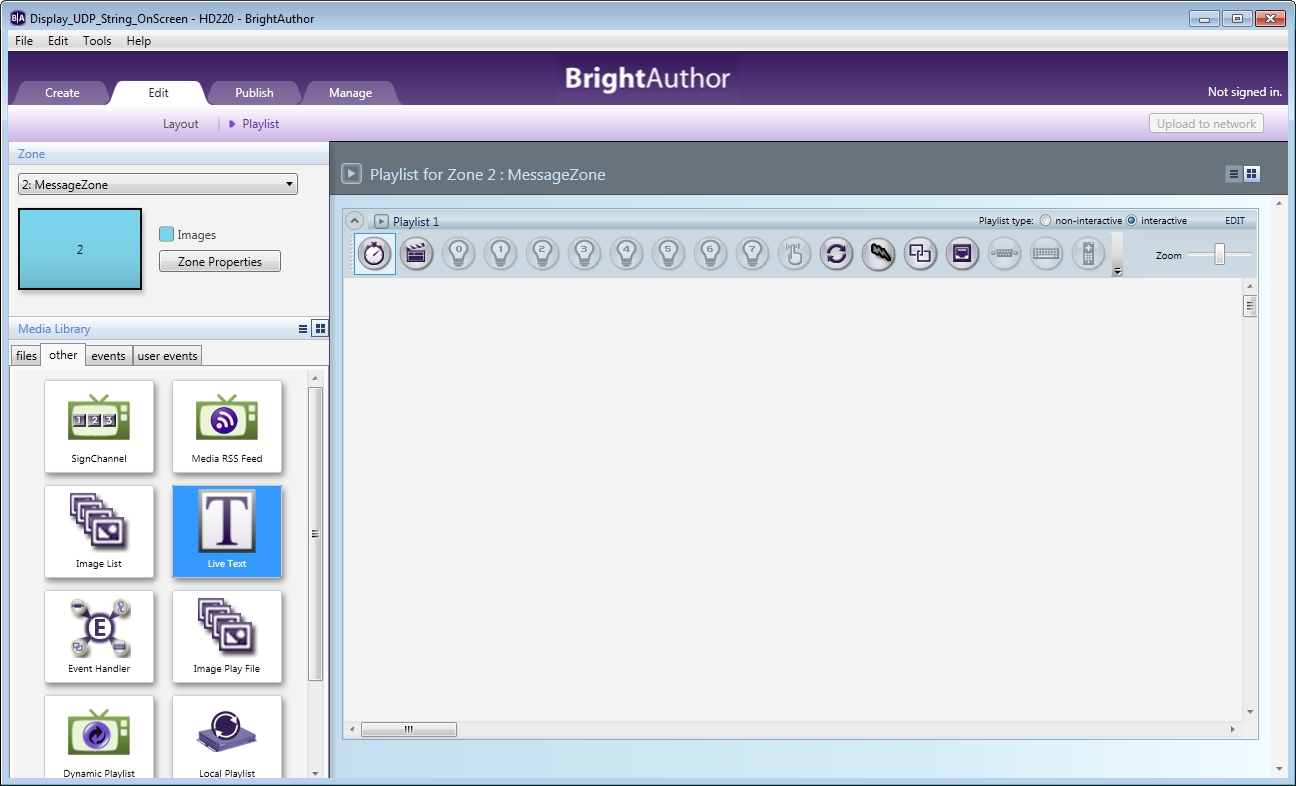Open the File menu
The image size is (1296, 786).
tap(24, 41)
